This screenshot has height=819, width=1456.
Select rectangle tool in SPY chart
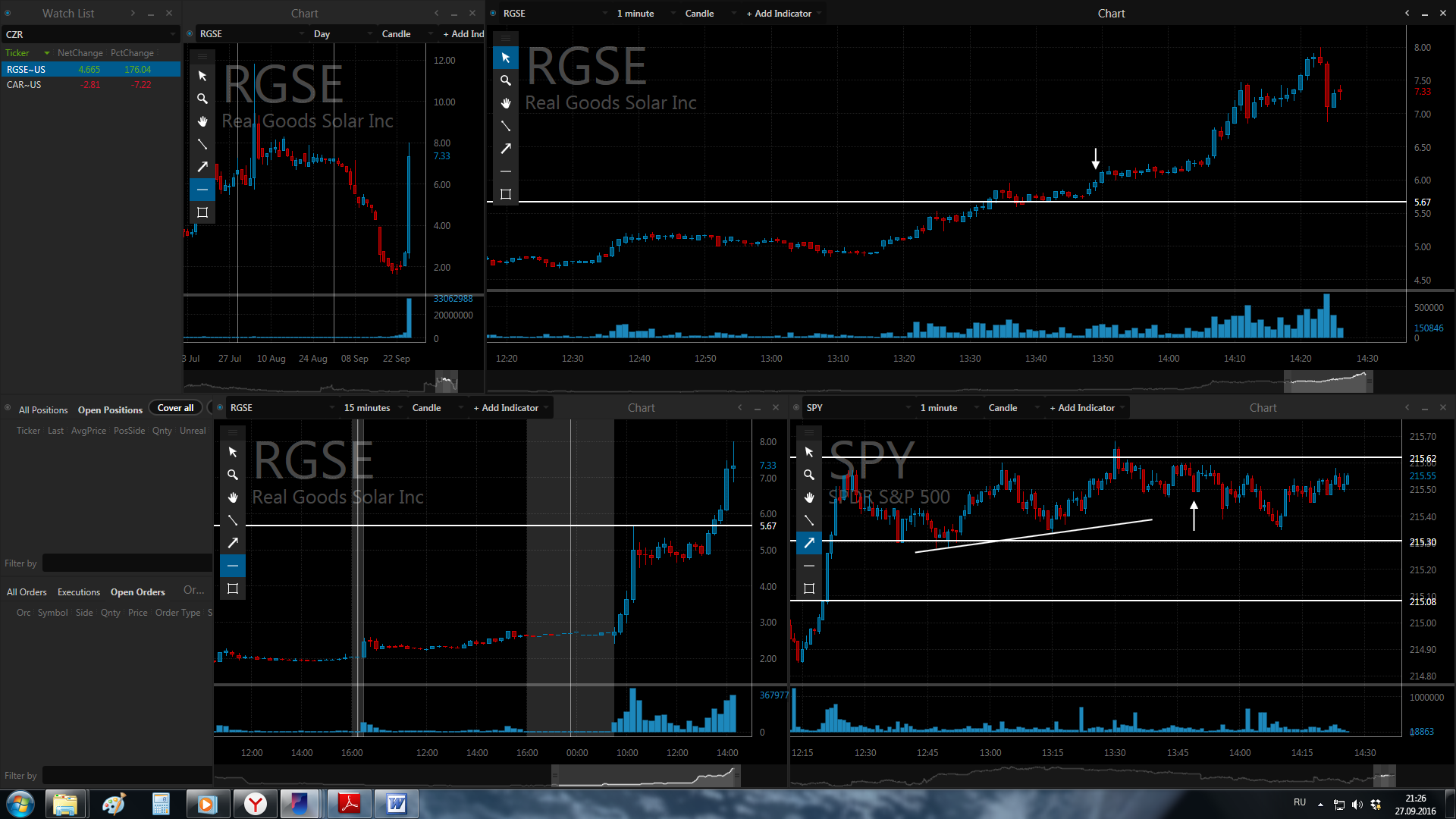pos(809,588)
